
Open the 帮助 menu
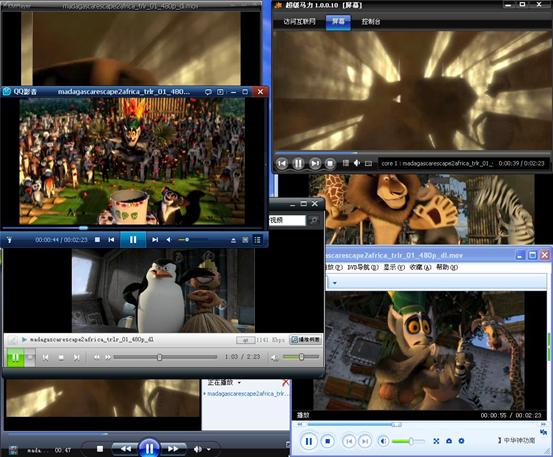click(447, 267)
